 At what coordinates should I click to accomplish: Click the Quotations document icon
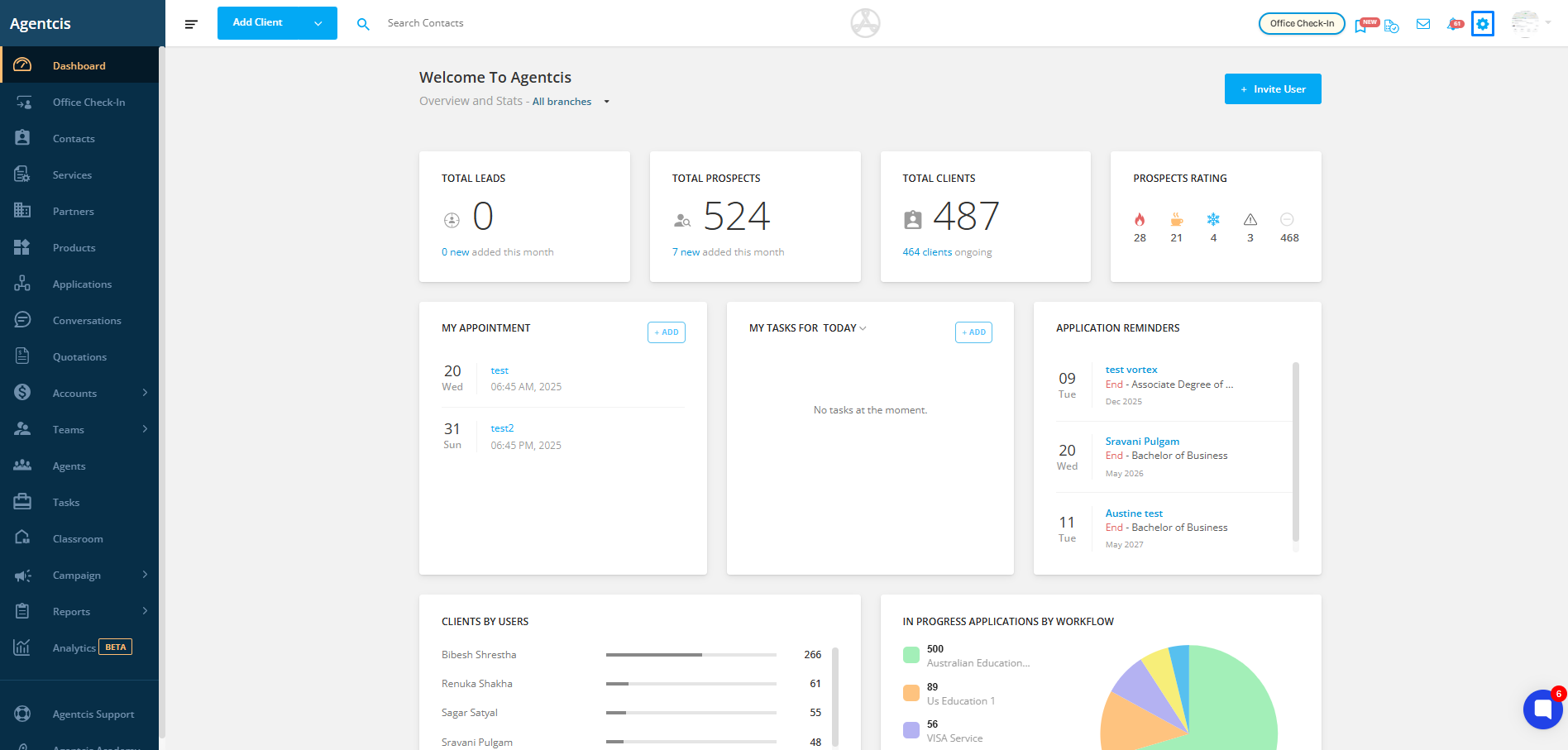[x=22, y=356]
